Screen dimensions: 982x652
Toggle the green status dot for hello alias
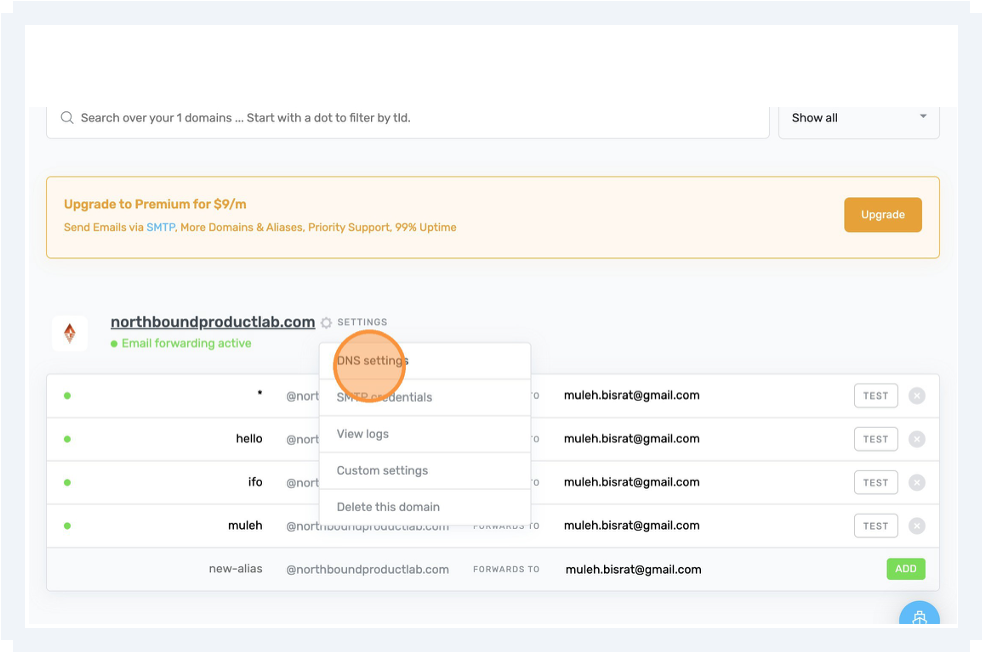tap(67, 439)
